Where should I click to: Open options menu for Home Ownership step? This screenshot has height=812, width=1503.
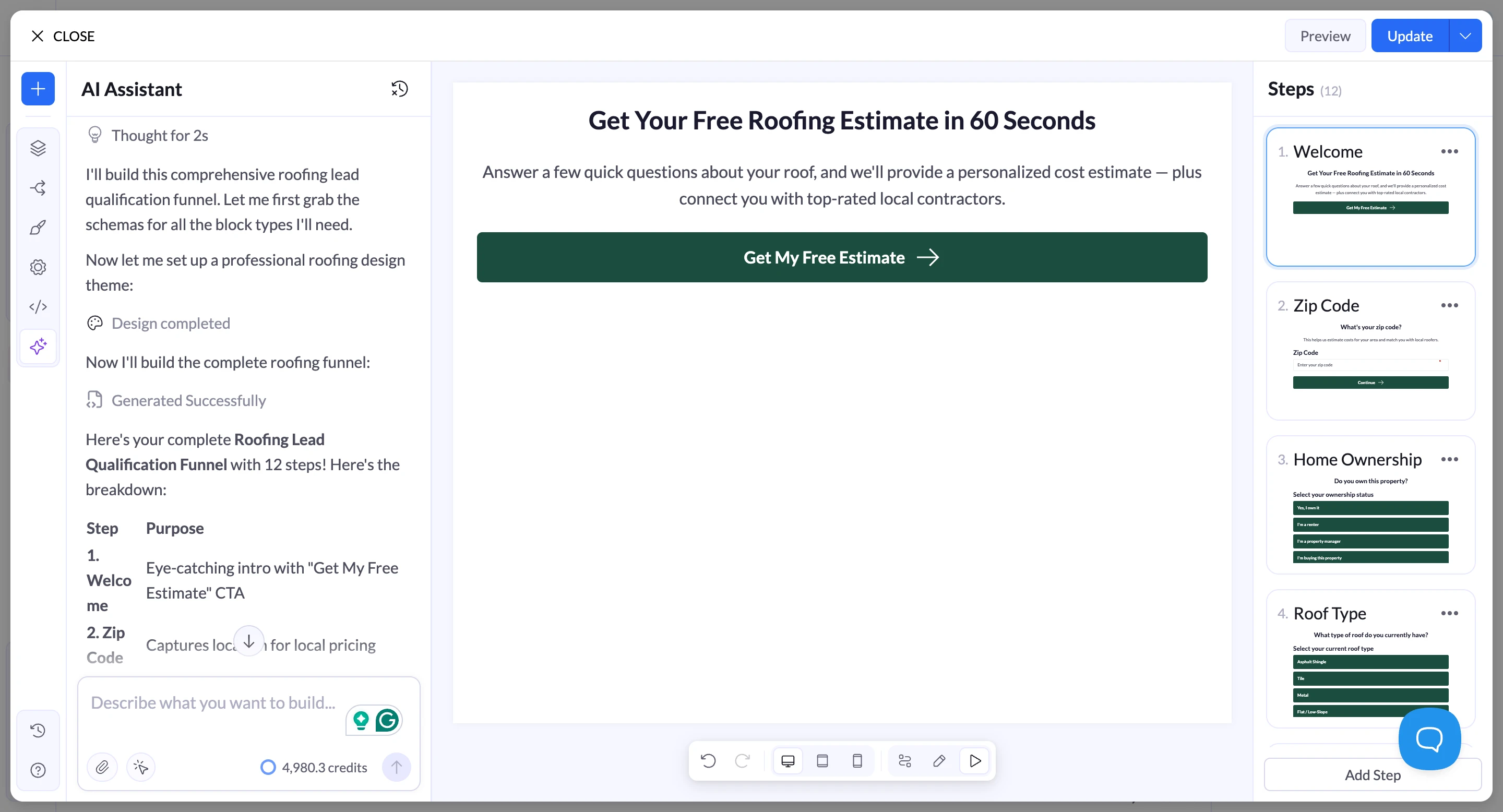1449,460
